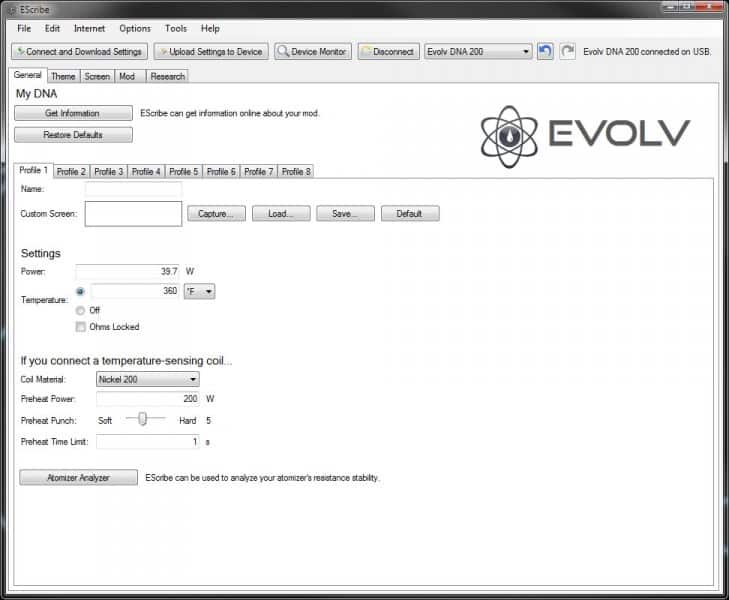Select the Profile 5 tab
Image resolution: width=729 pixels, height=600 pixels.
[184, 171]
